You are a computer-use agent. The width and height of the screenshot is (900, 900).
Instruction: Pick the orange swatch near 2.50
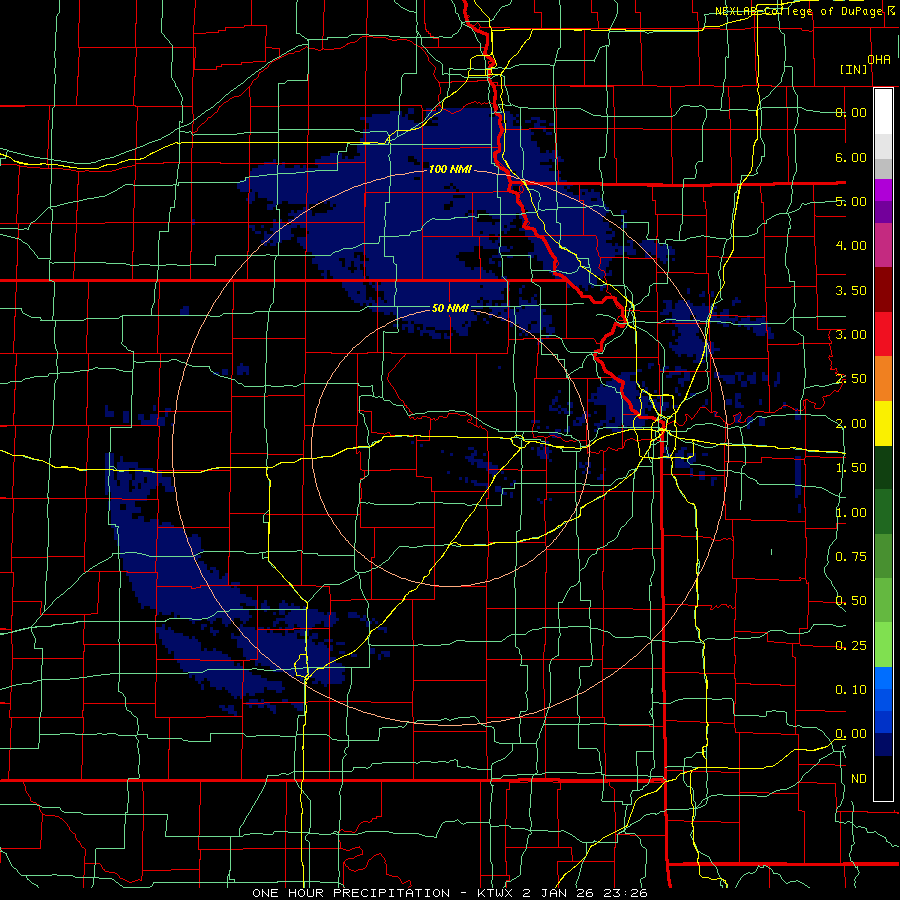coord(883,378)
